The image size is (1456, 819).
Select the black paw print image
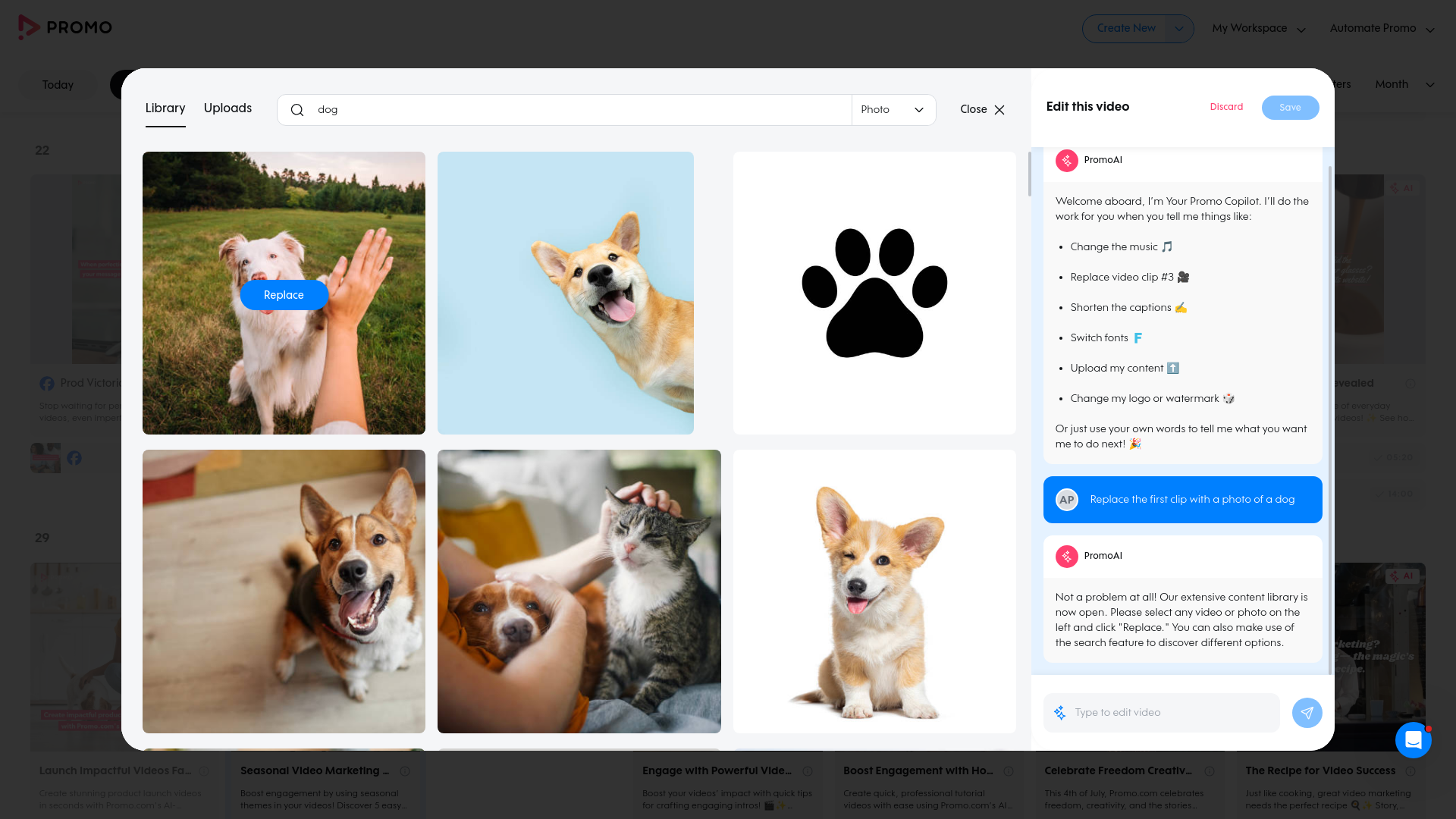coord(874,293)
